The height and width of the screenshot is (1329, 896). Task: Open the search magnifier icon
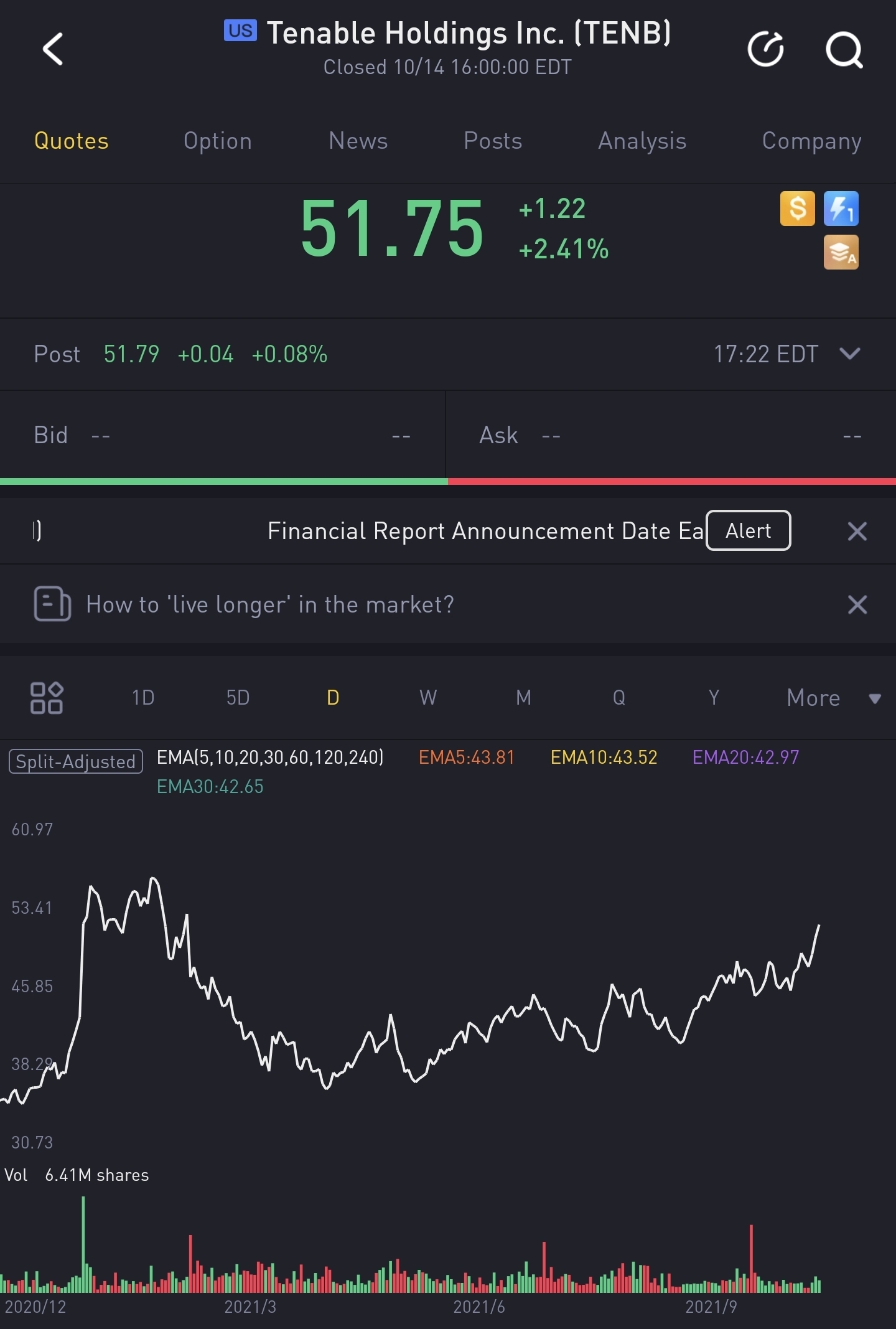click(x=844, y=49)
